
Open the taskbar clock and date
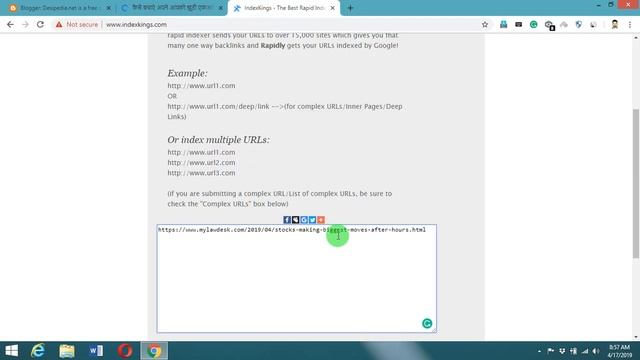tap(620, 351)
